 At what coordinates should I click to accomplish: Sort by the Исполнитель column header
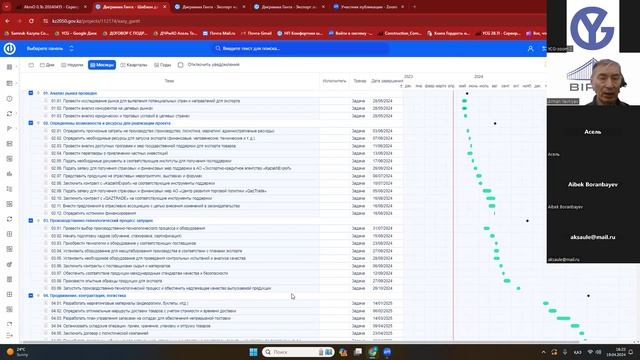click(x=334, y=81)
